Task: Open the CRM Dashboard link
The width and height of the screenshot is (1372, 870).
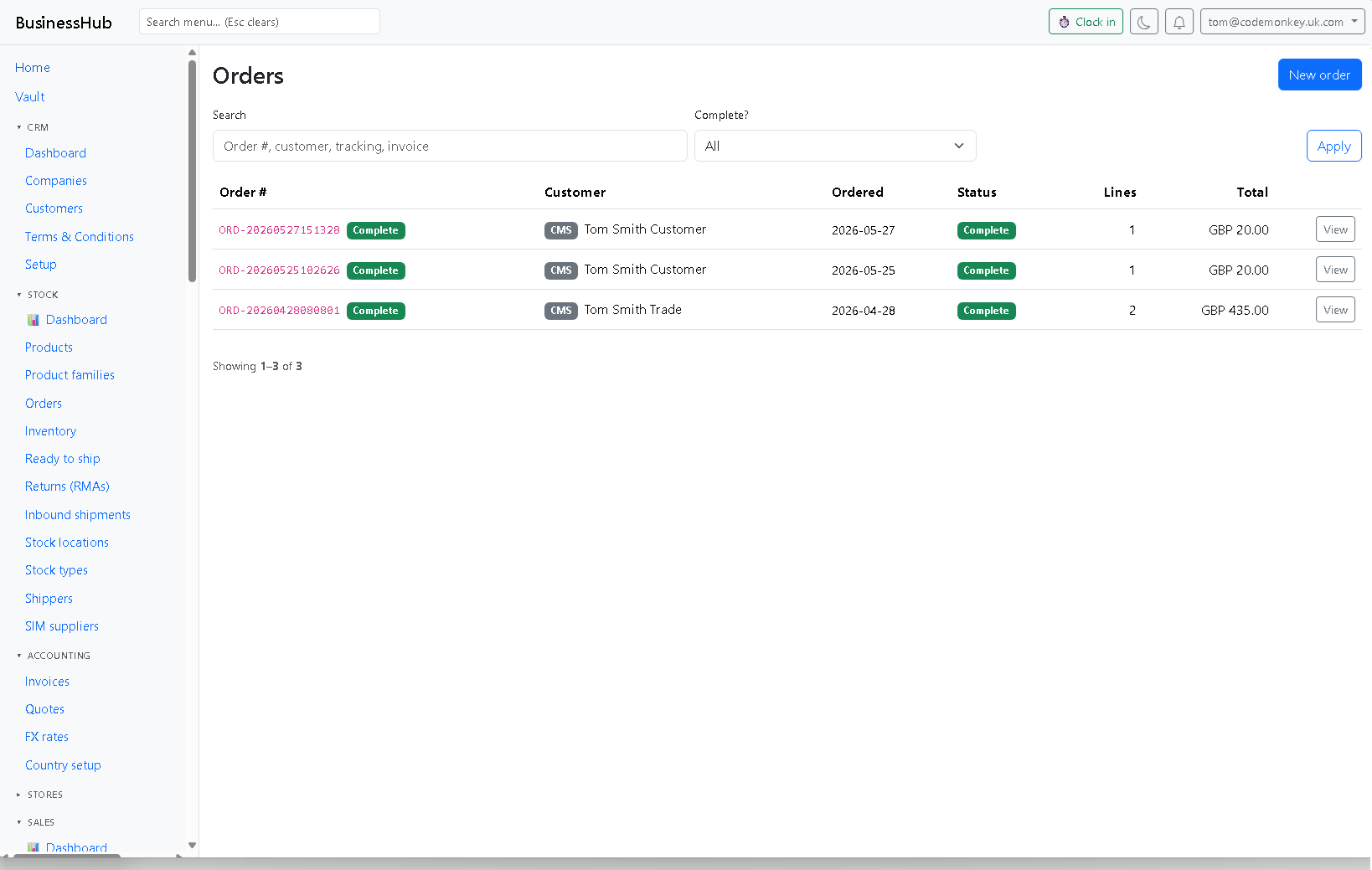Action: point(55,153)
